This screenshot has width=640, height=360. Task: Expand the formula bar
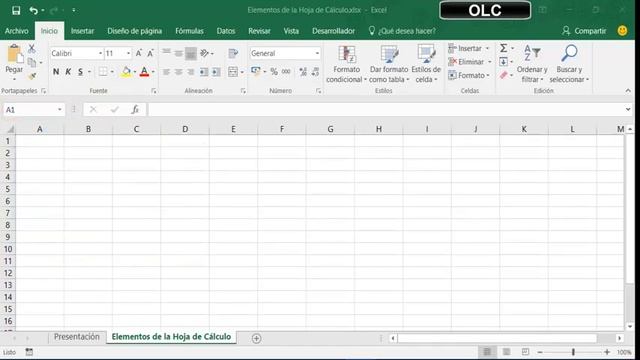(628, 109)
